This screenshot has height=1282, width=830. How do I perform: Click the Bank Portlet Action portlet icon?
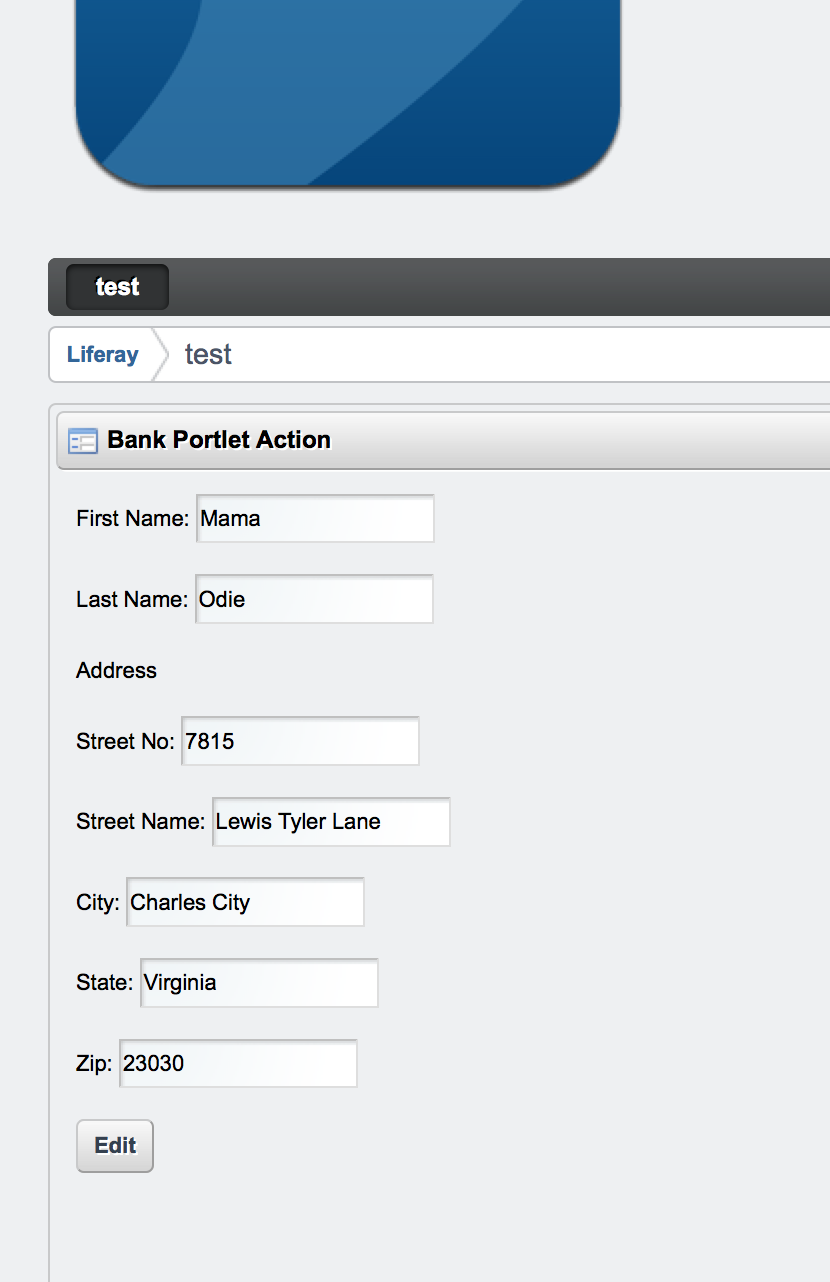[x=82, y=440]
